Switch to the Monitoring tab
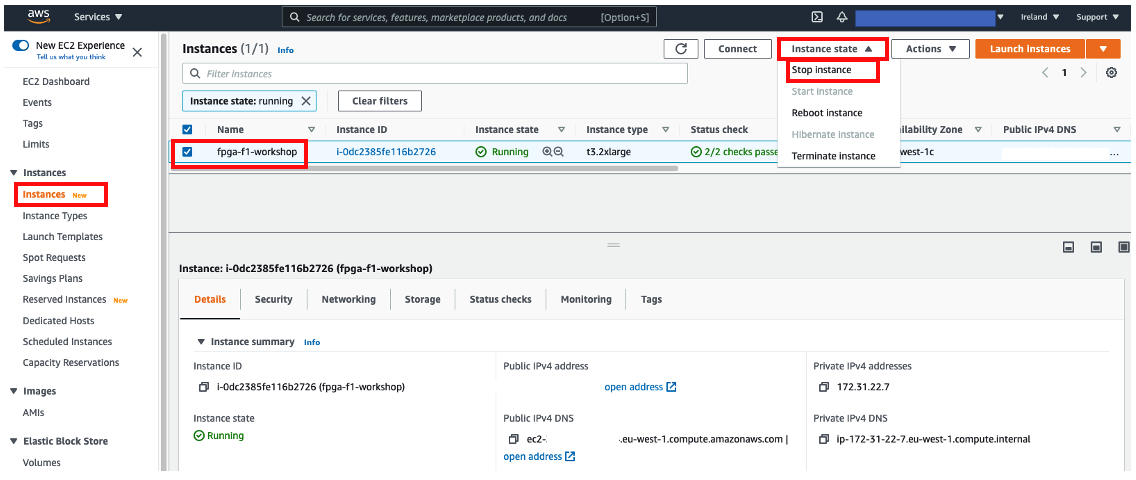Screen dimensions: 1136x480 pyautogui.click(x=586, y=299)
